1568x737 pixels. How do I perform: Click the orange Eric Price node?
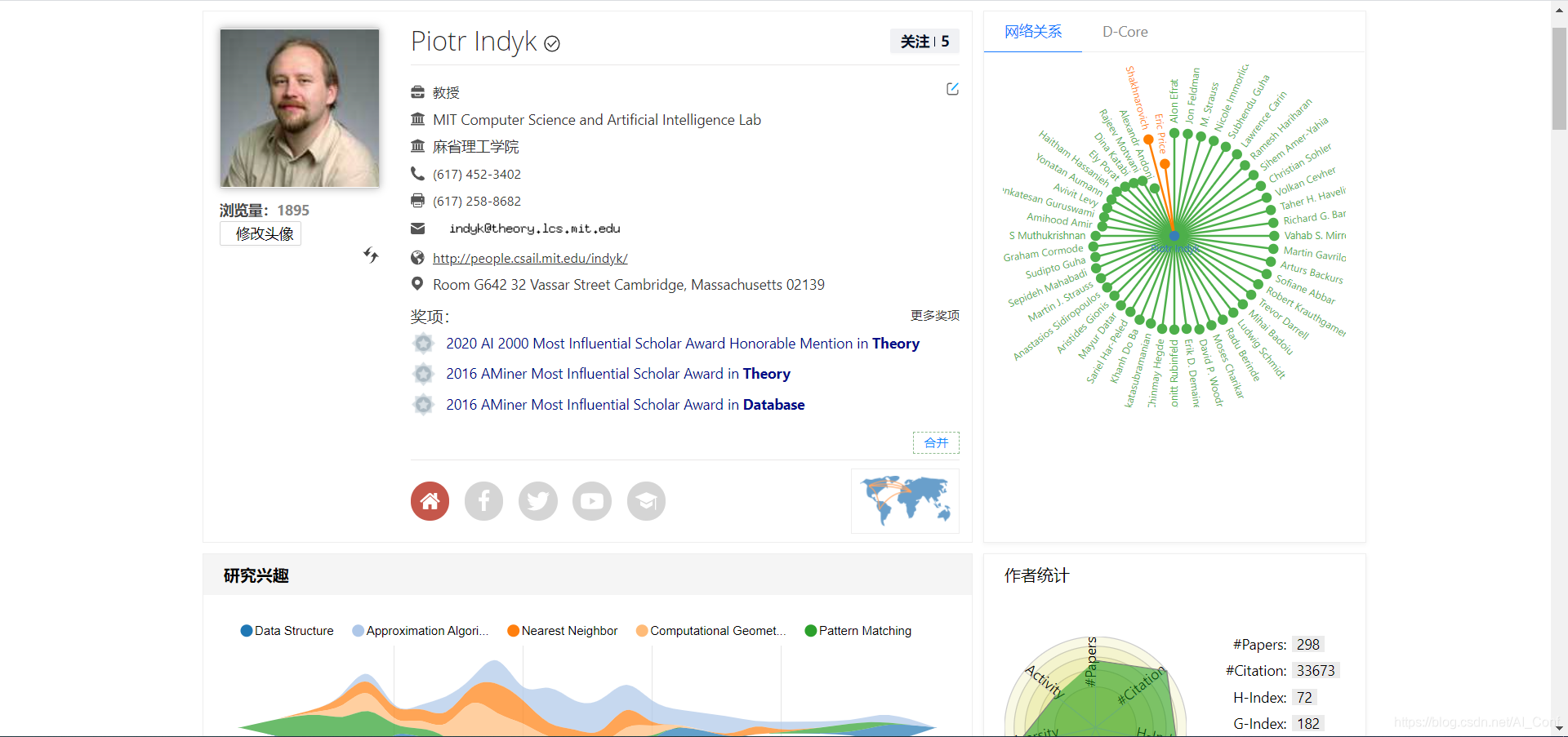(1165, 164)
